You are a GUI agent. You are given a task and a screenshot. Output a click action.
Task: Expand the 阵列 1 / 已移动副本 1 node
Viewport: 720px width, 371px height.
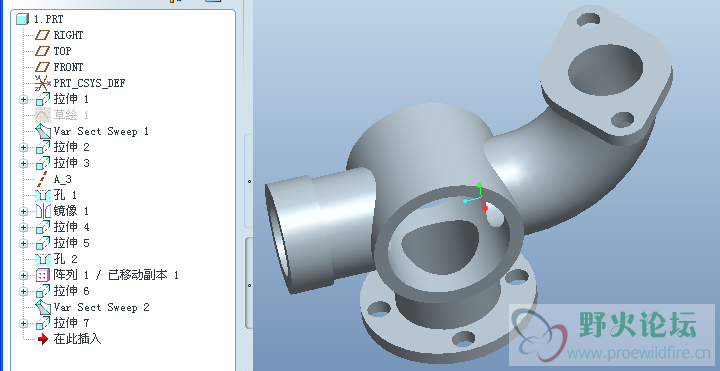pyautogui.click(x=23, y=275)
